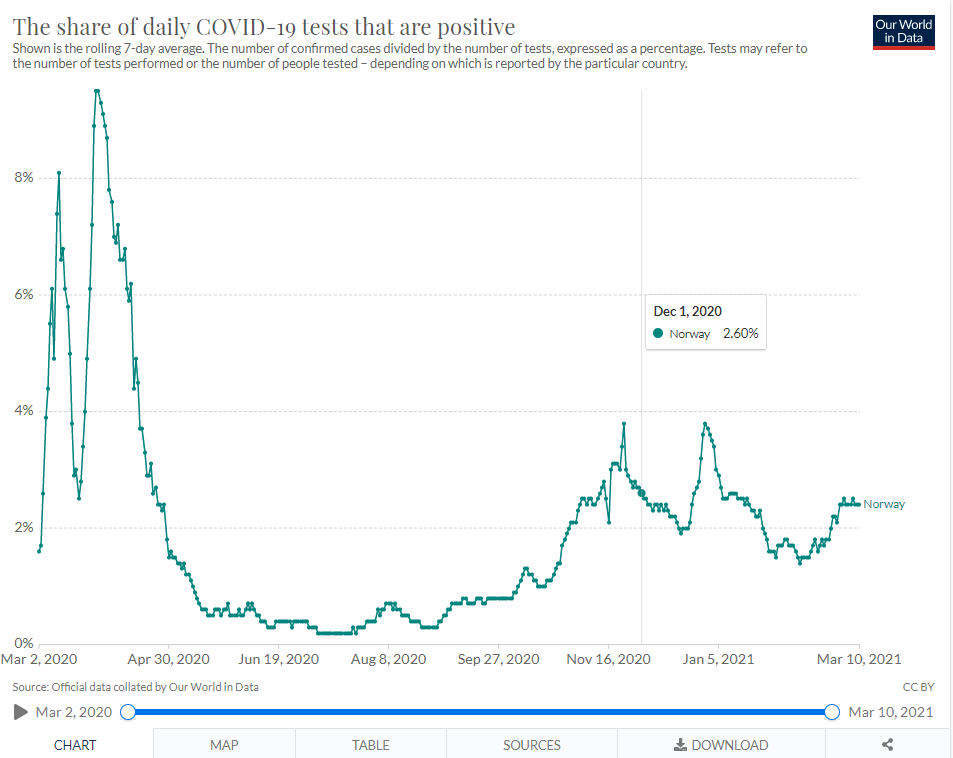Click the CC BY license link
This screenshot has height=758, width=953.
pyautogui.click(x=918, y=687)
